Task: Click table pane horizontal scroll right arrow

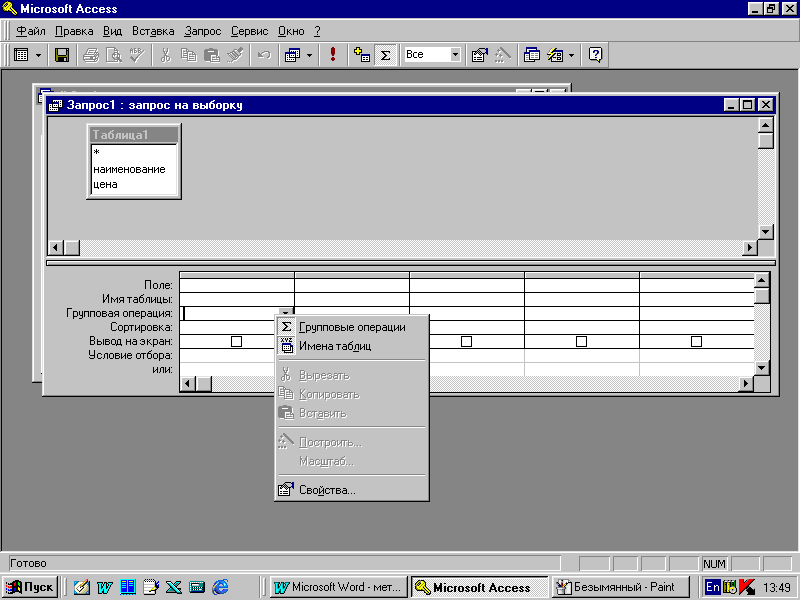Action: pos(749,248)
